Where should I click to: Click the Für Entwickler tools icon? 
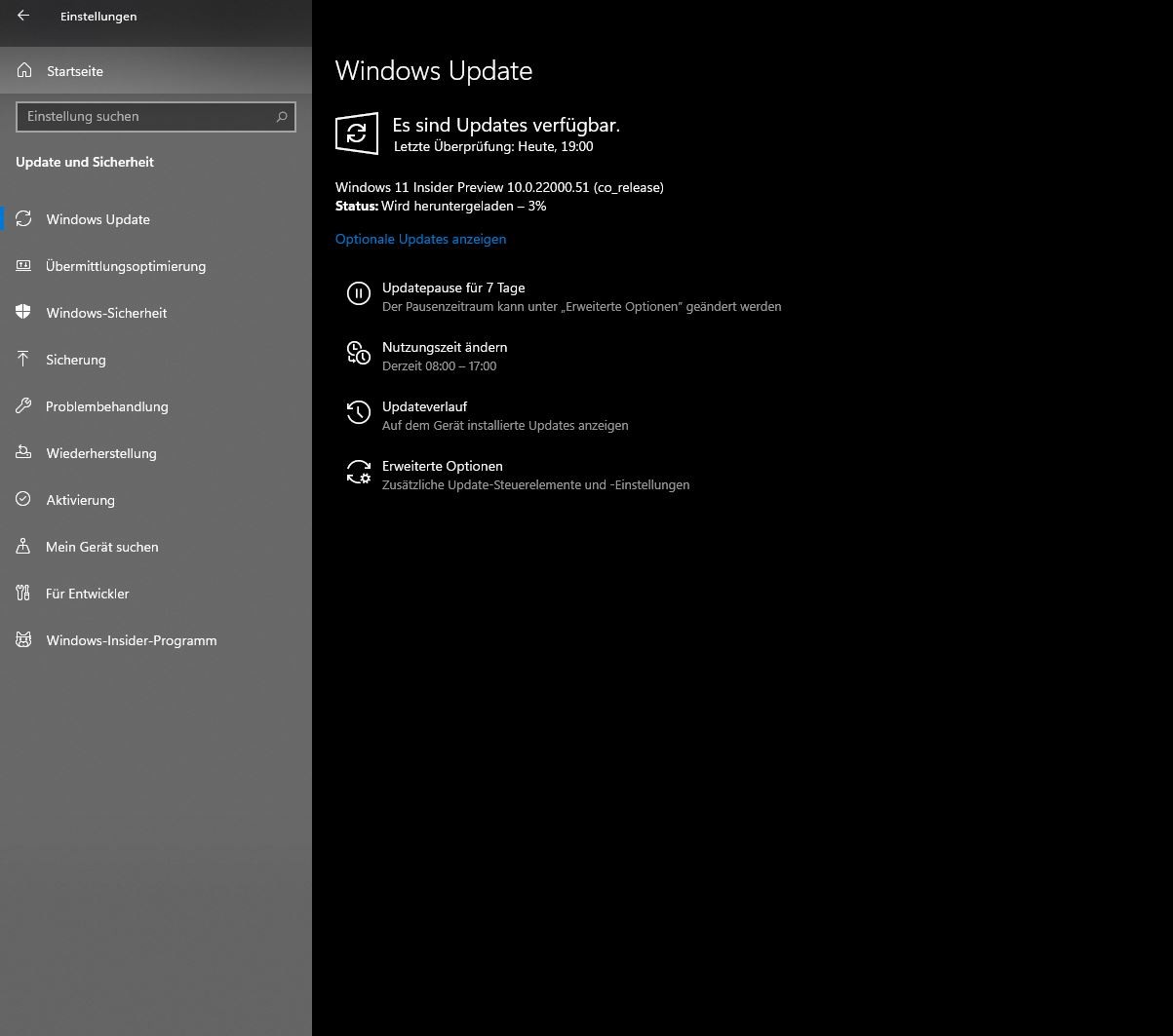tap(24, 594)
